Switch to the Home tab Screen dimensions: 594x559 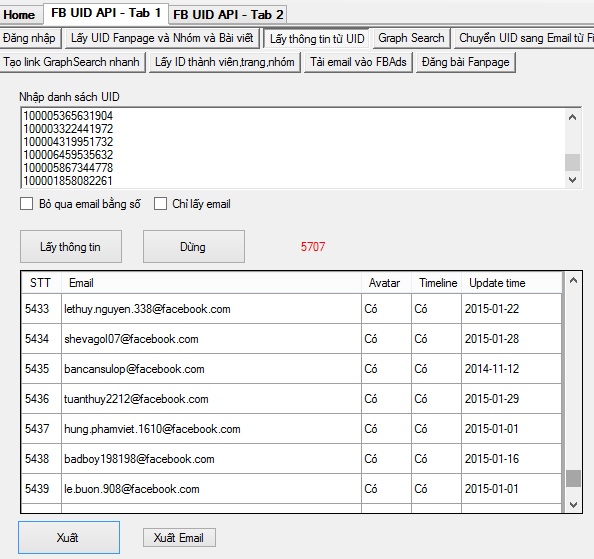click(19, 15)
